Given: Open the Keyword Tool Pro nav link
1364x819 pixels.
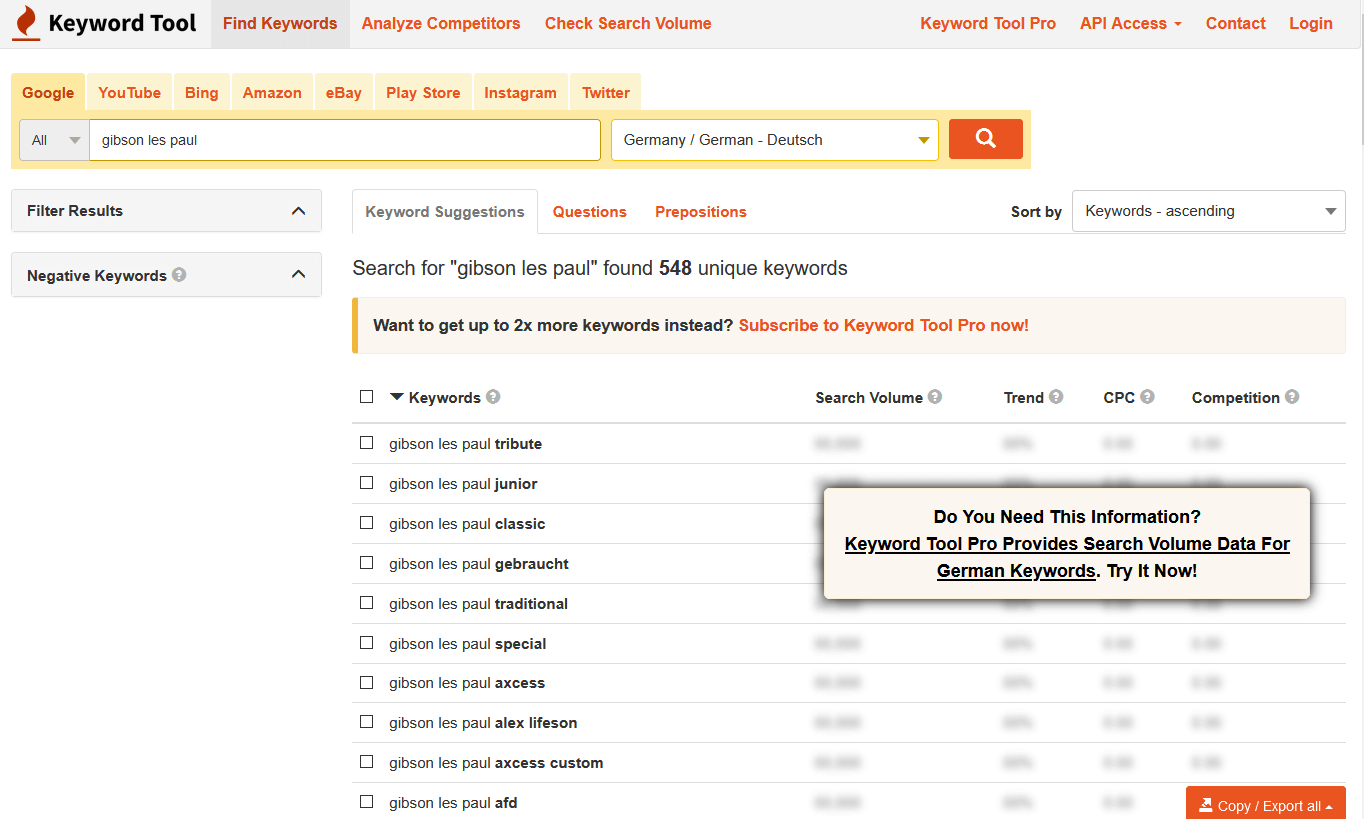Looking at the screenshot, I should (988, 23).
